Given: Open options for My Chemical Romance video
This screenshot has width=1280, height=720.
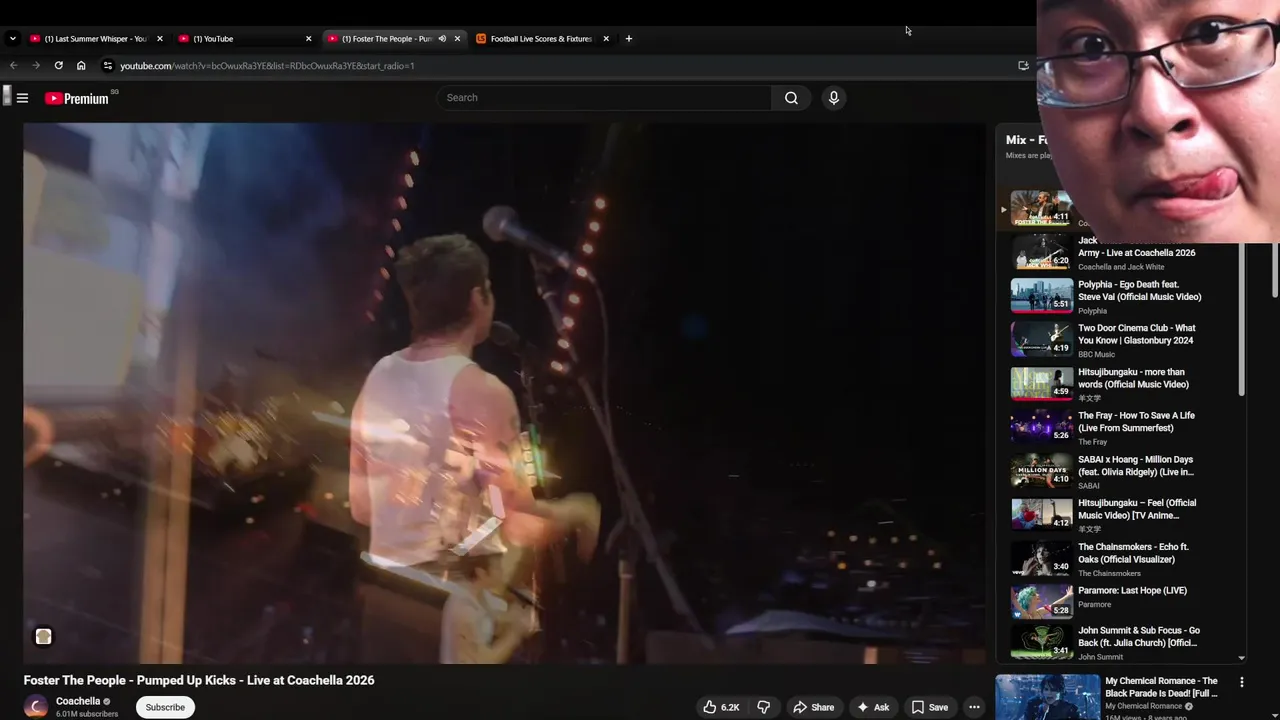Looking at the screenshot, I should (1242, 683).
